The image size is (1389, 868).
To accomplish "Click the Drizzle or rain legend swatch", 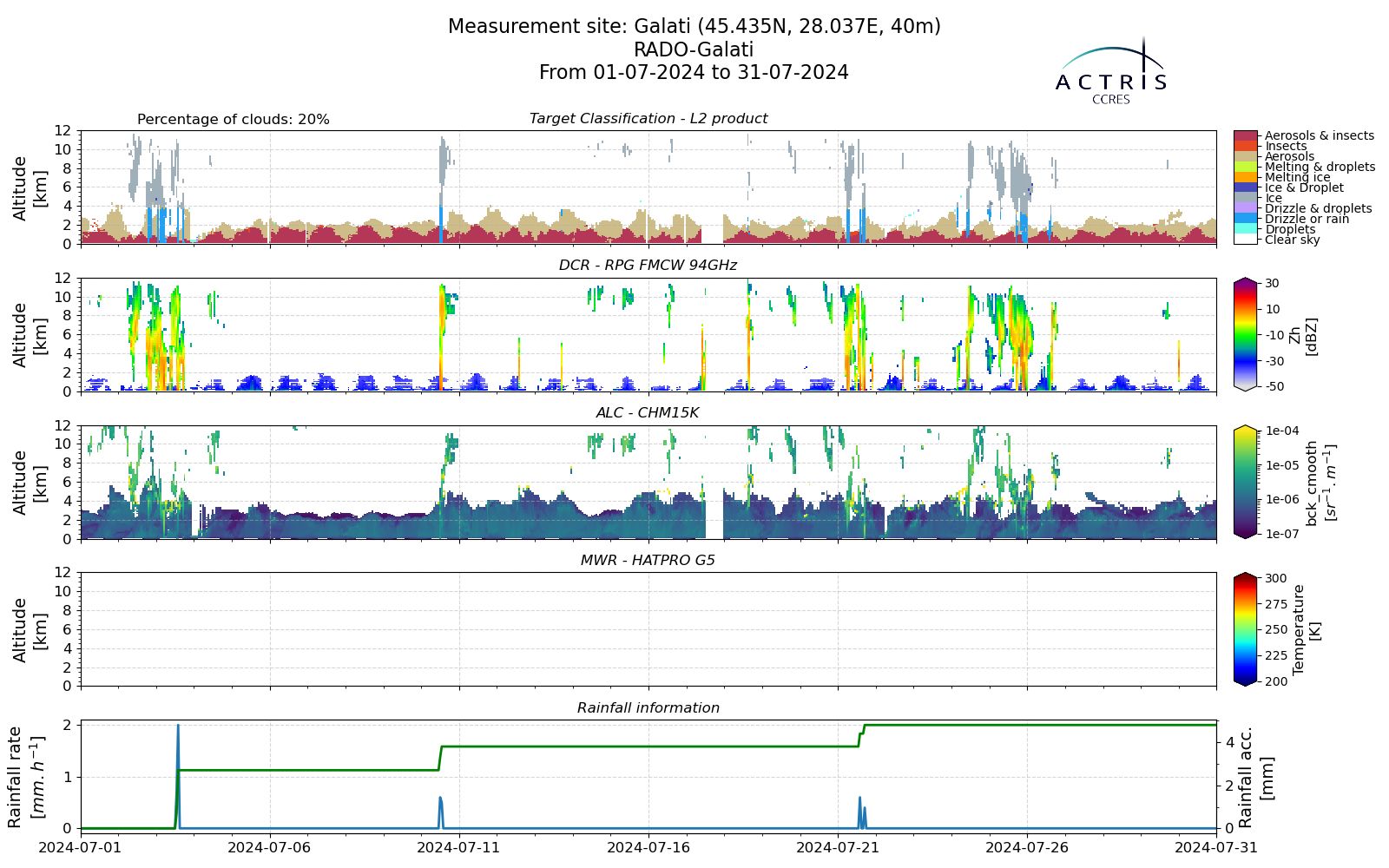I will [1246, 219].
